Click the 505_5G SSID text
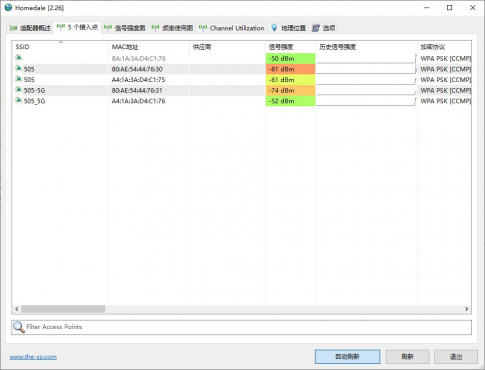The width and height of the screenshot is (485, 370). click(34, 101)
